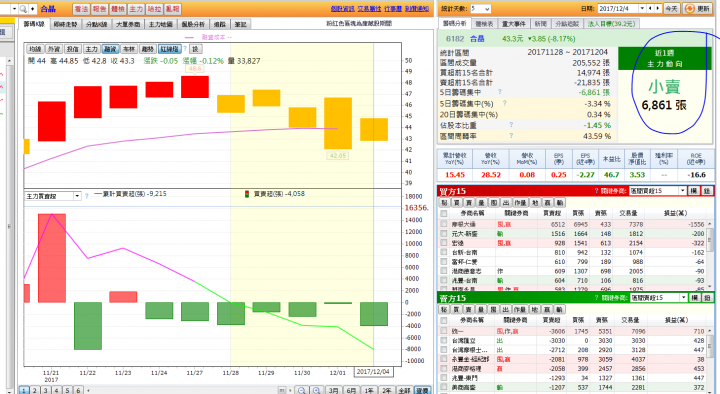Toggle 融資 overlay button
720x394 pixels.
pos(110,49)
